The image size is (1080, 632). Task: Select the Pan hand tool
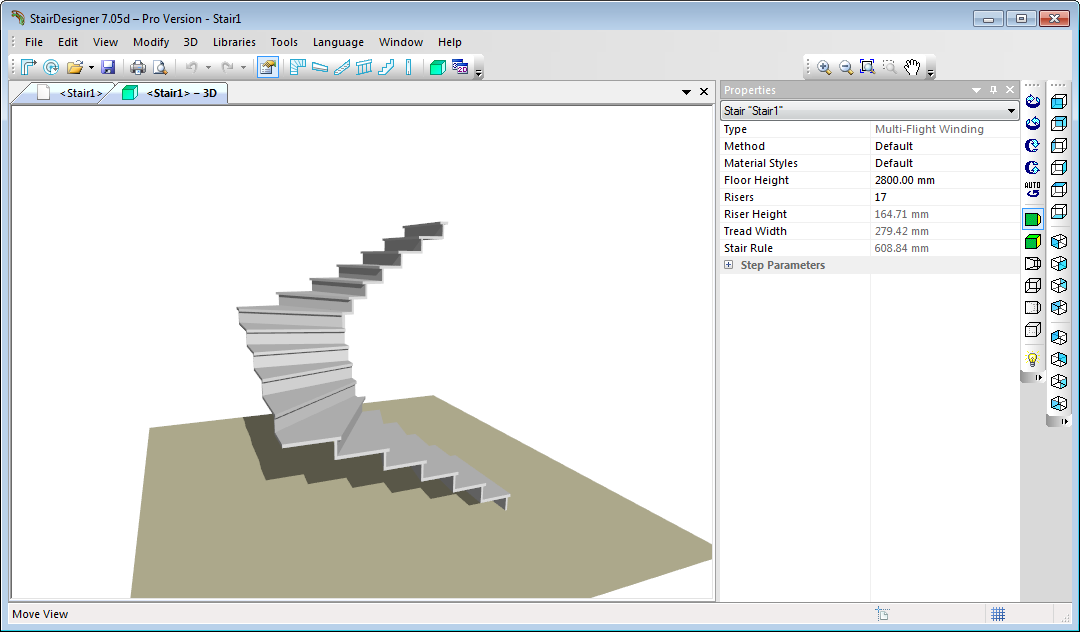tap(911, 67)
